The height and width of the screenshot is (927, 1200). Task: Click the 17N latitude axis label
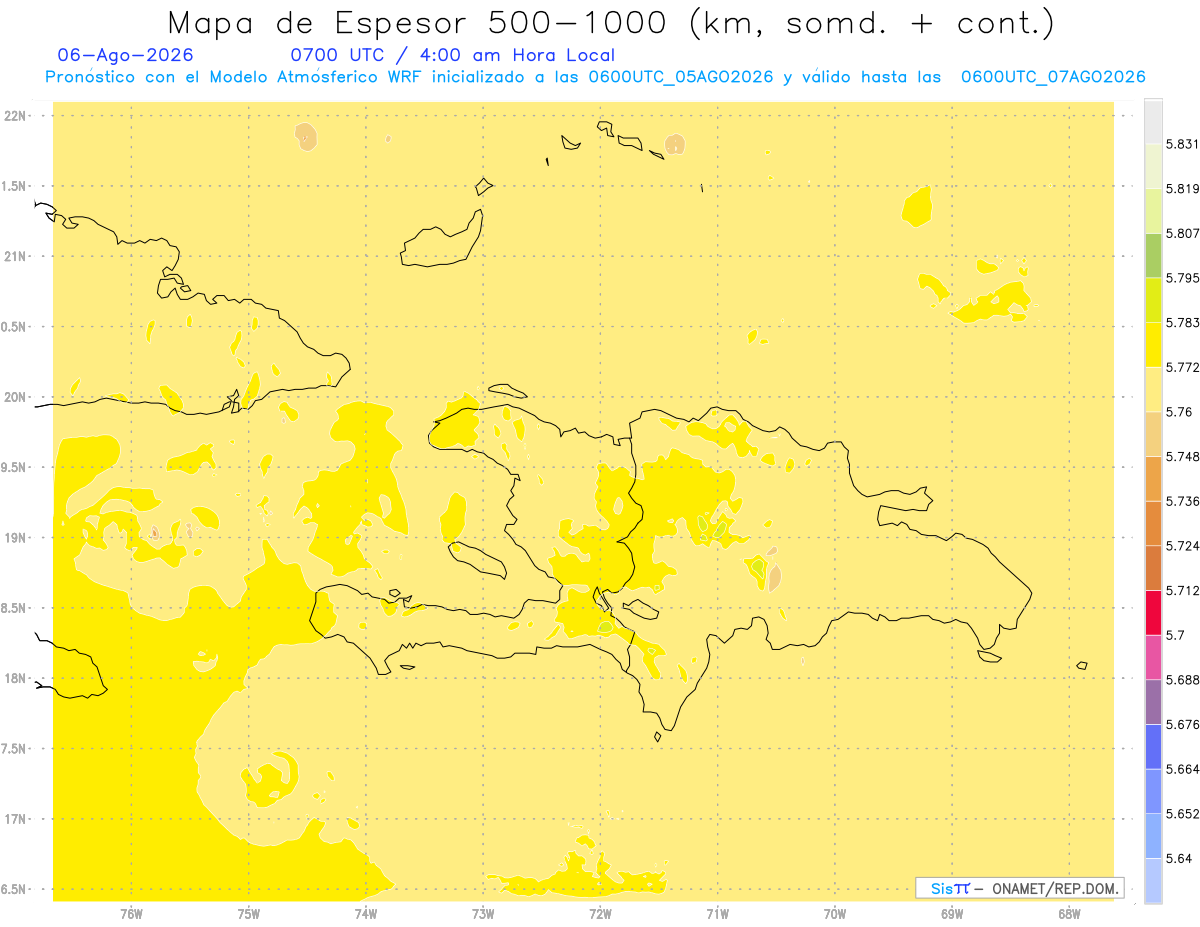[x=15, y=819]
